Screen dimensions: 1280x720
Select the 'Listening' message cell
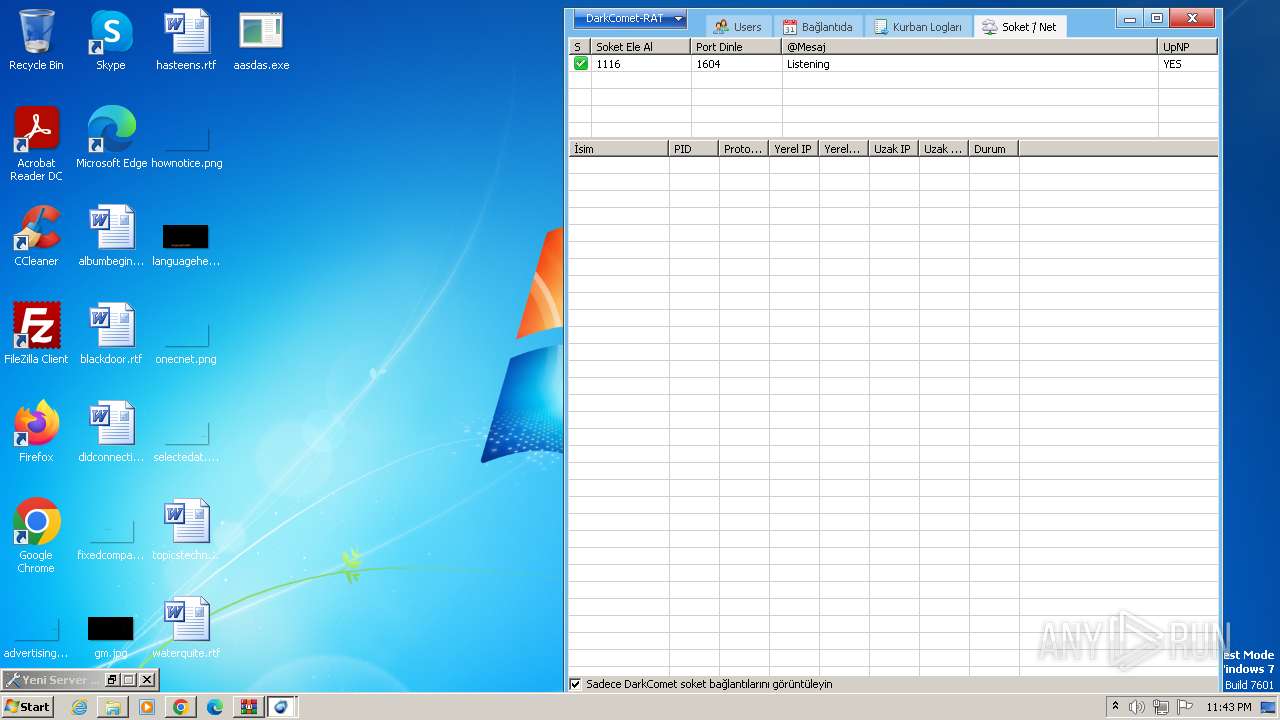point(970,64)
